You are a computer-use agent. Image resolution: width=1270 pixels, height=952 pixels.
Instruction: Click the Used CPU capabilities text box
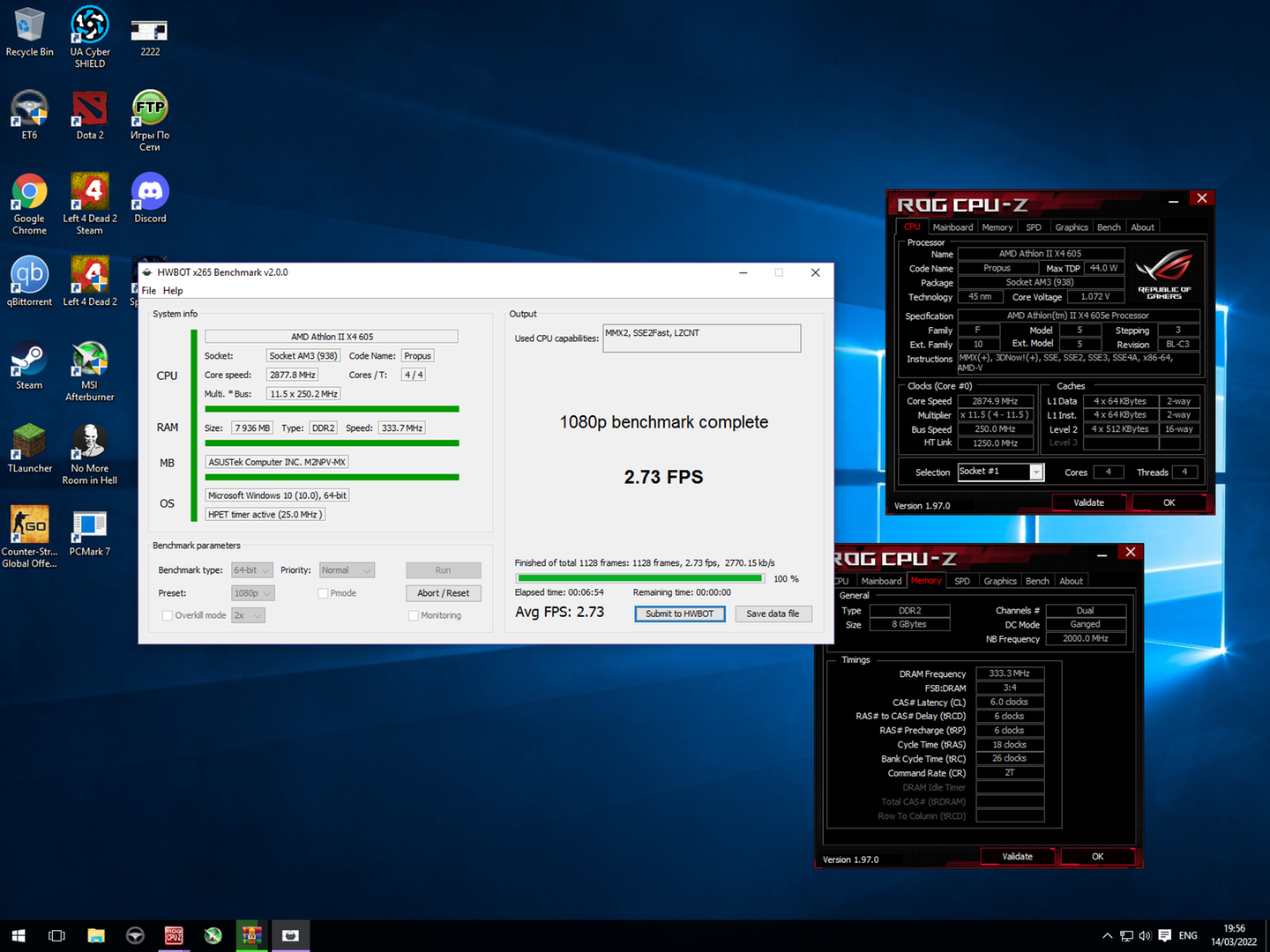[x=702, y=338]
